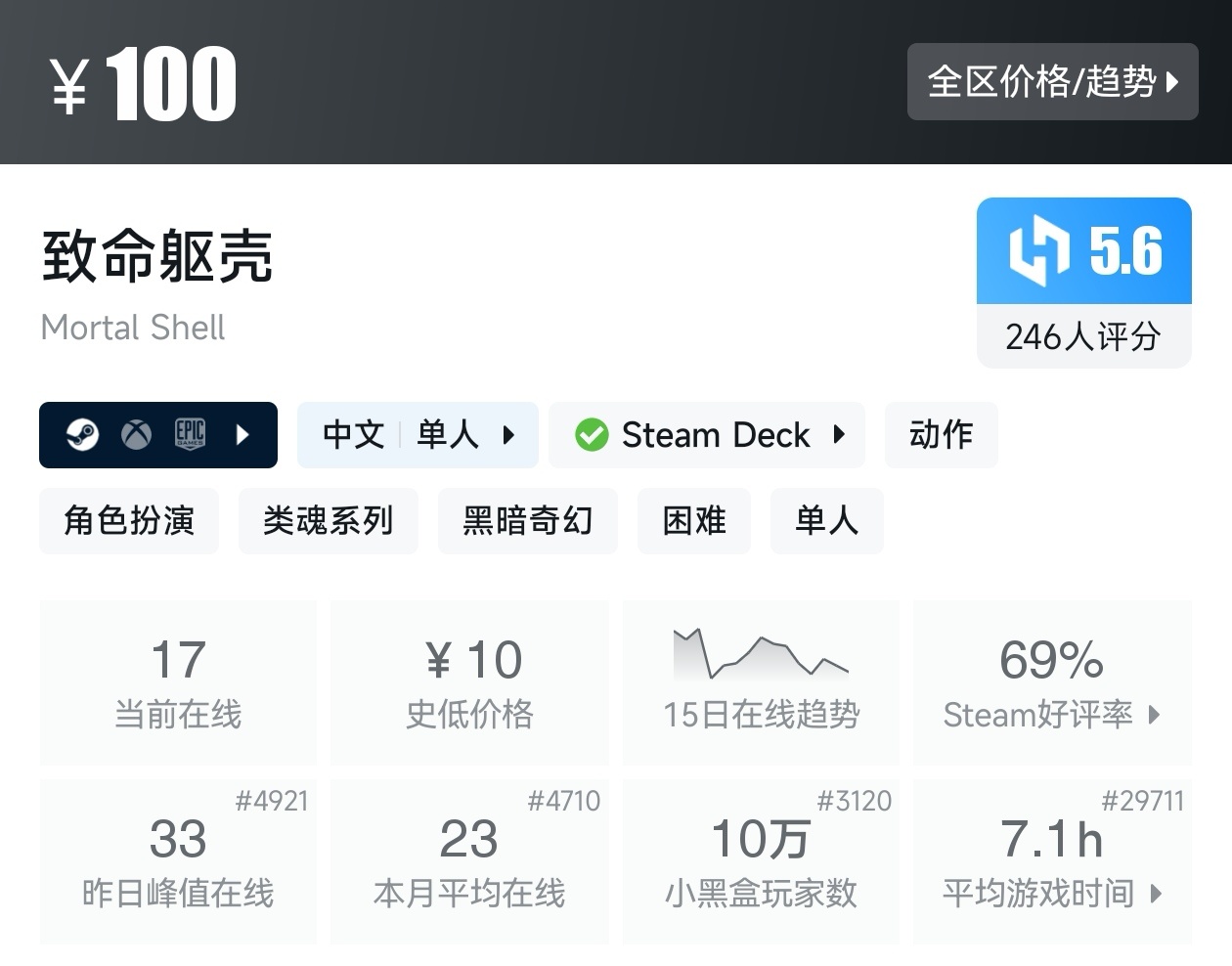Open the 246人评分 rating count
The width and height of the screenshot is (1232, 966).
(x=1083, y=337)
